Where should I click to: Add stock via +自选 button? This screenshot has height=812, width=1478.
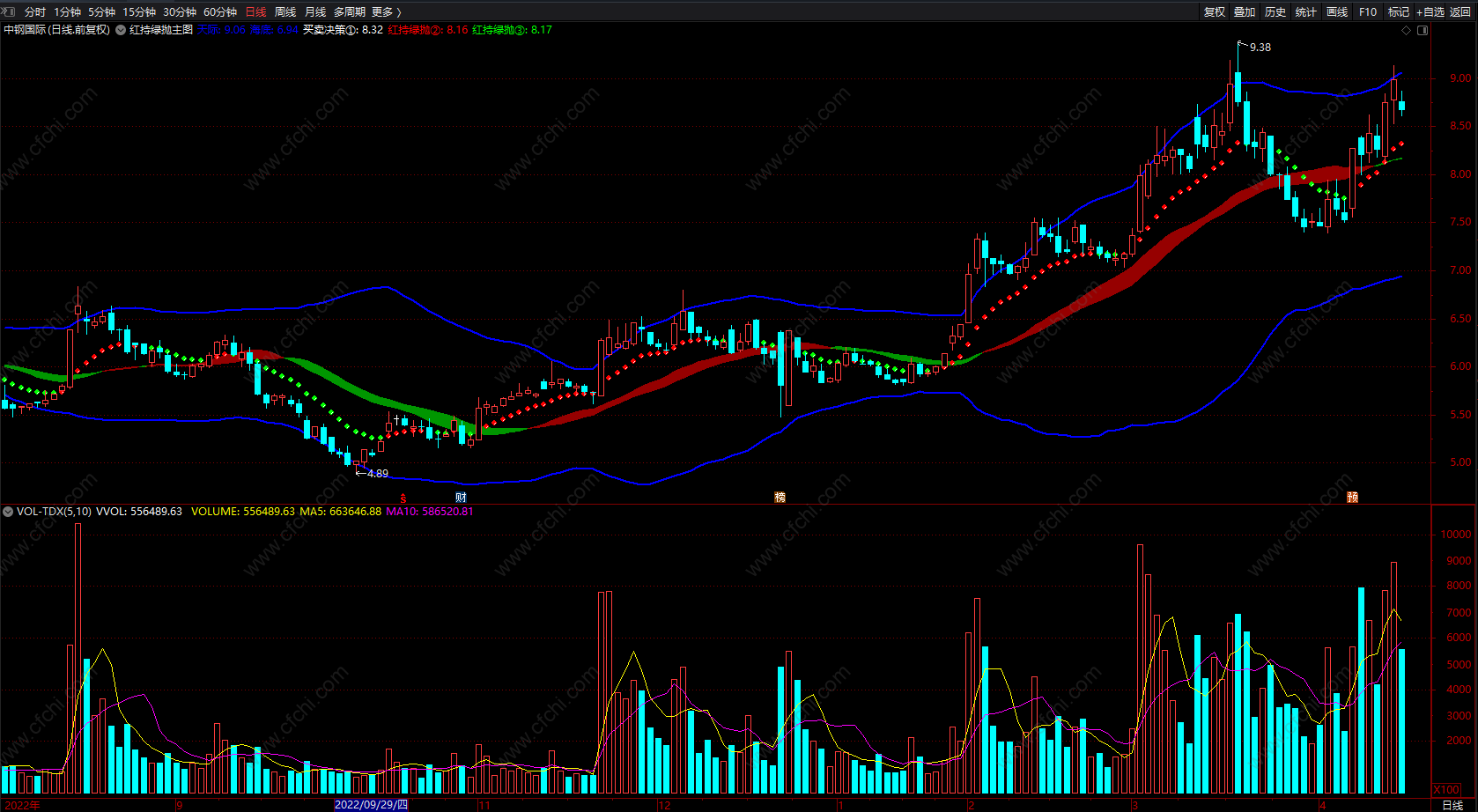coord(1430,11)
